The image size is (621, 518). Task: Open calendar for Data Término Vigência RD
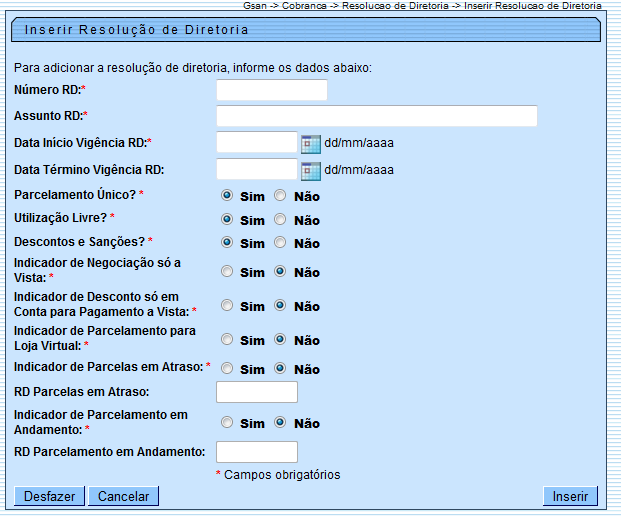click(x=310, y=170)
